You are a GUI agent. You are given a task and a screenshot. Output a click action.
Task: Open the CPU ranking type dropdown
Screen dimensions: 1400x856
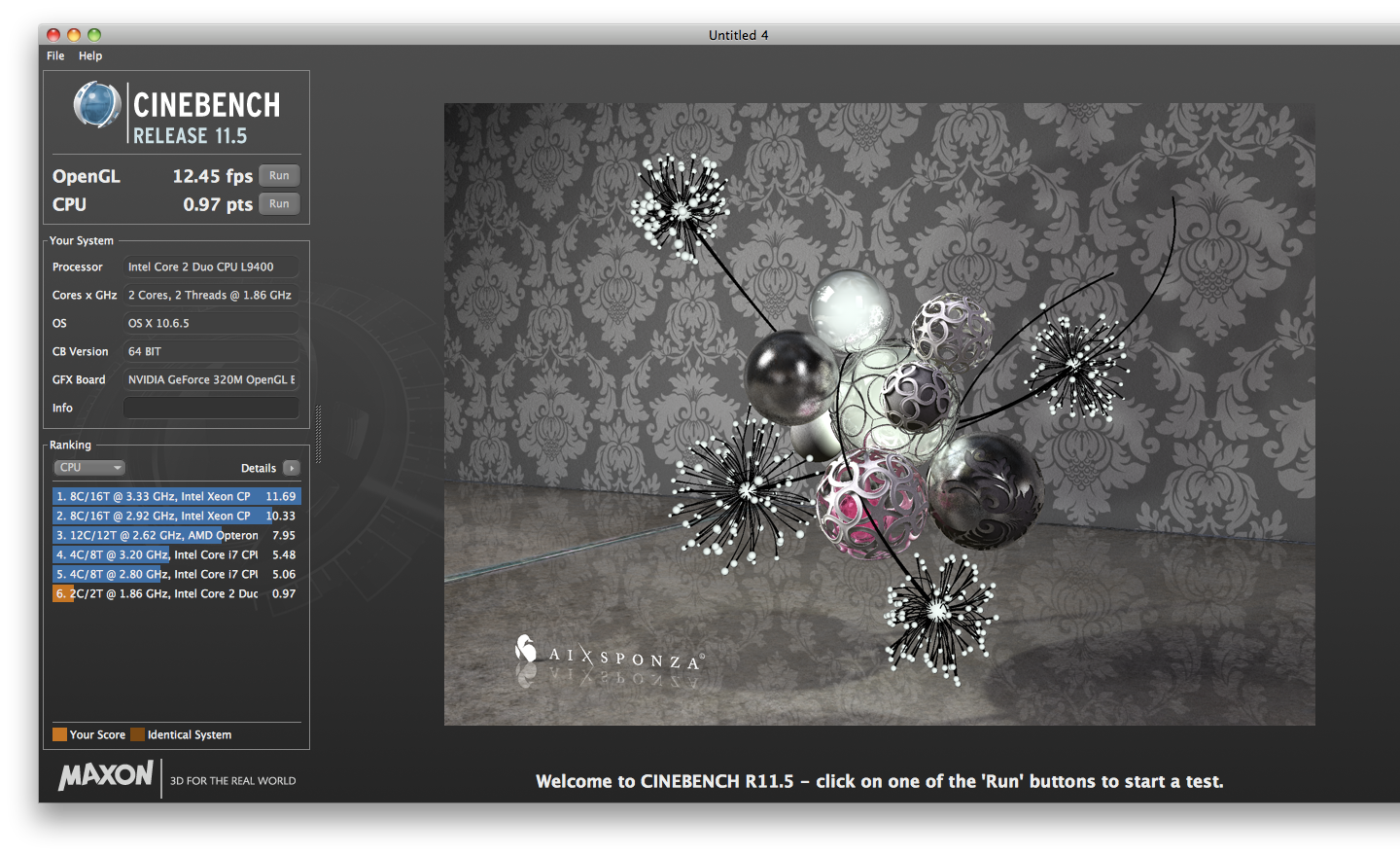(89, 468)
